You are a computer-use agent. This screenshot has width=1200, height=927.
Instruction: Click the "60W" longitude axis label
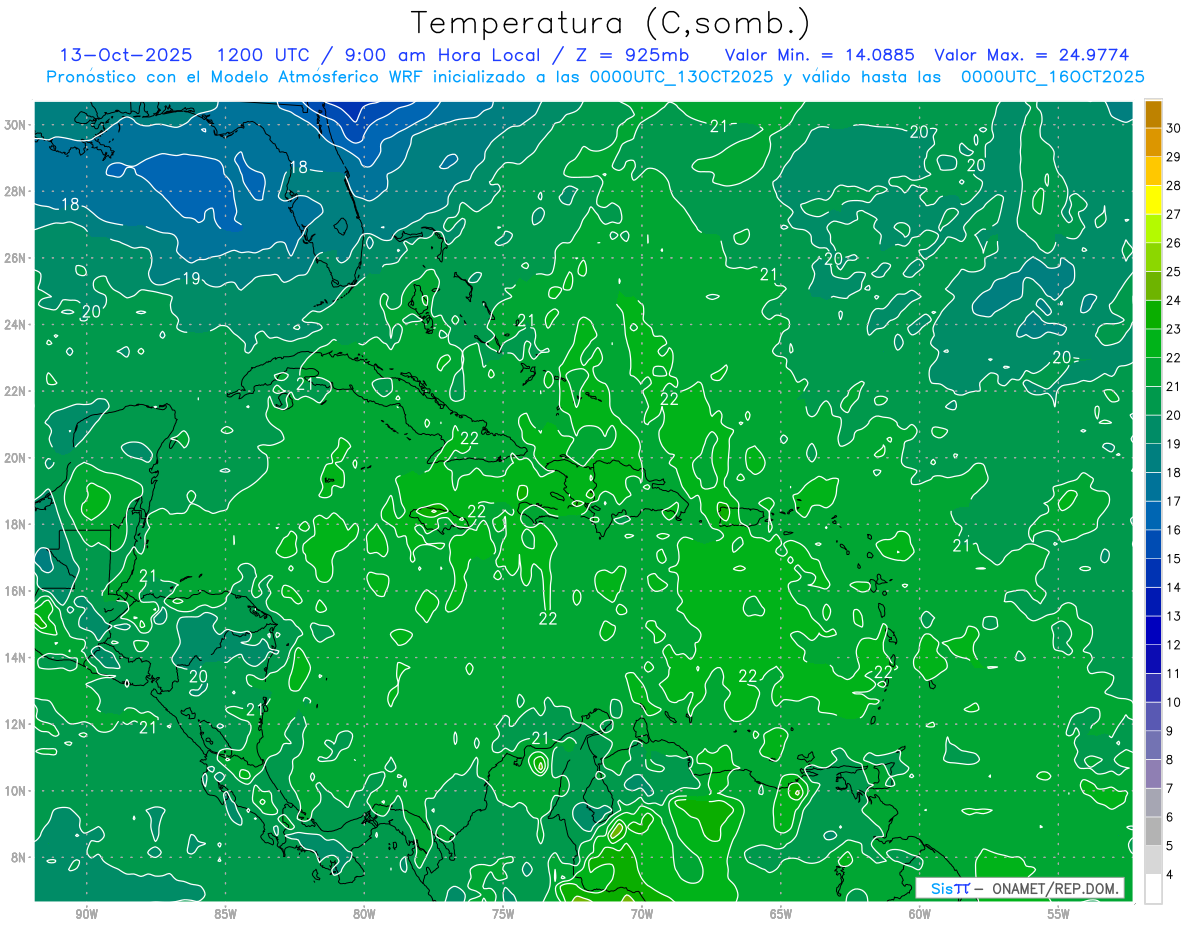click(x=920, y=914)
